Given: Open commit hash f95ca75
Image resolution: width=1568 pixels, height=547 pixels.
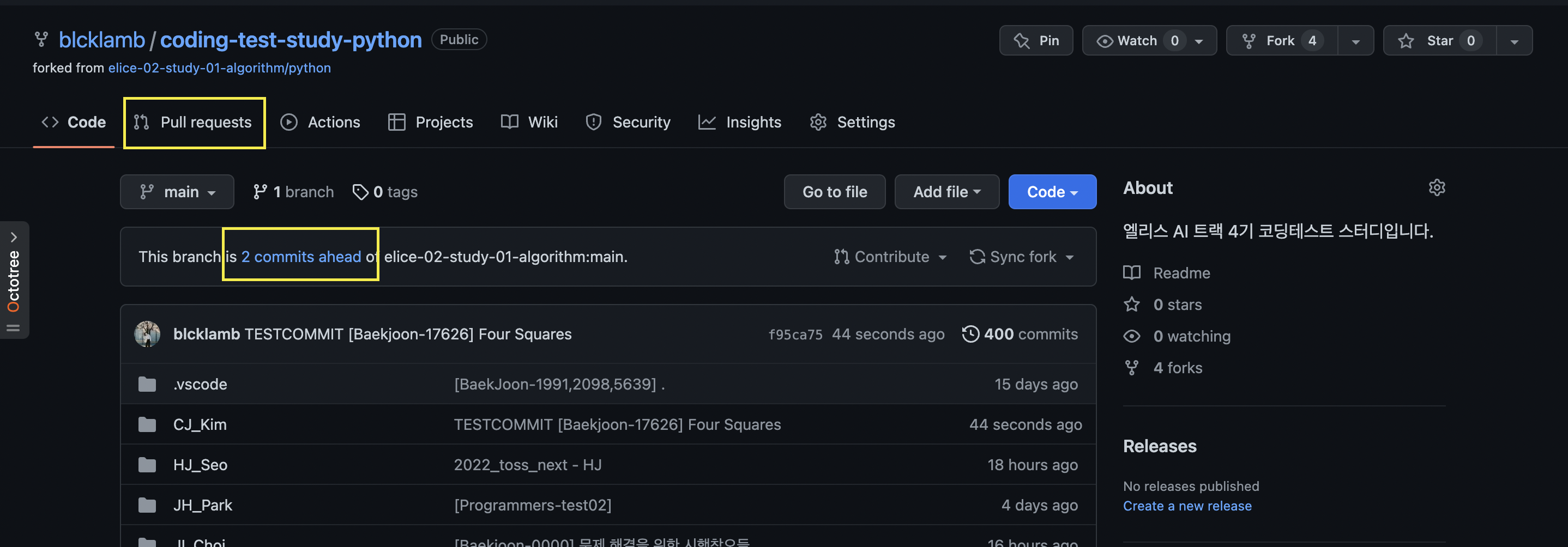Looking at the screenshot, I should (795, 335).
